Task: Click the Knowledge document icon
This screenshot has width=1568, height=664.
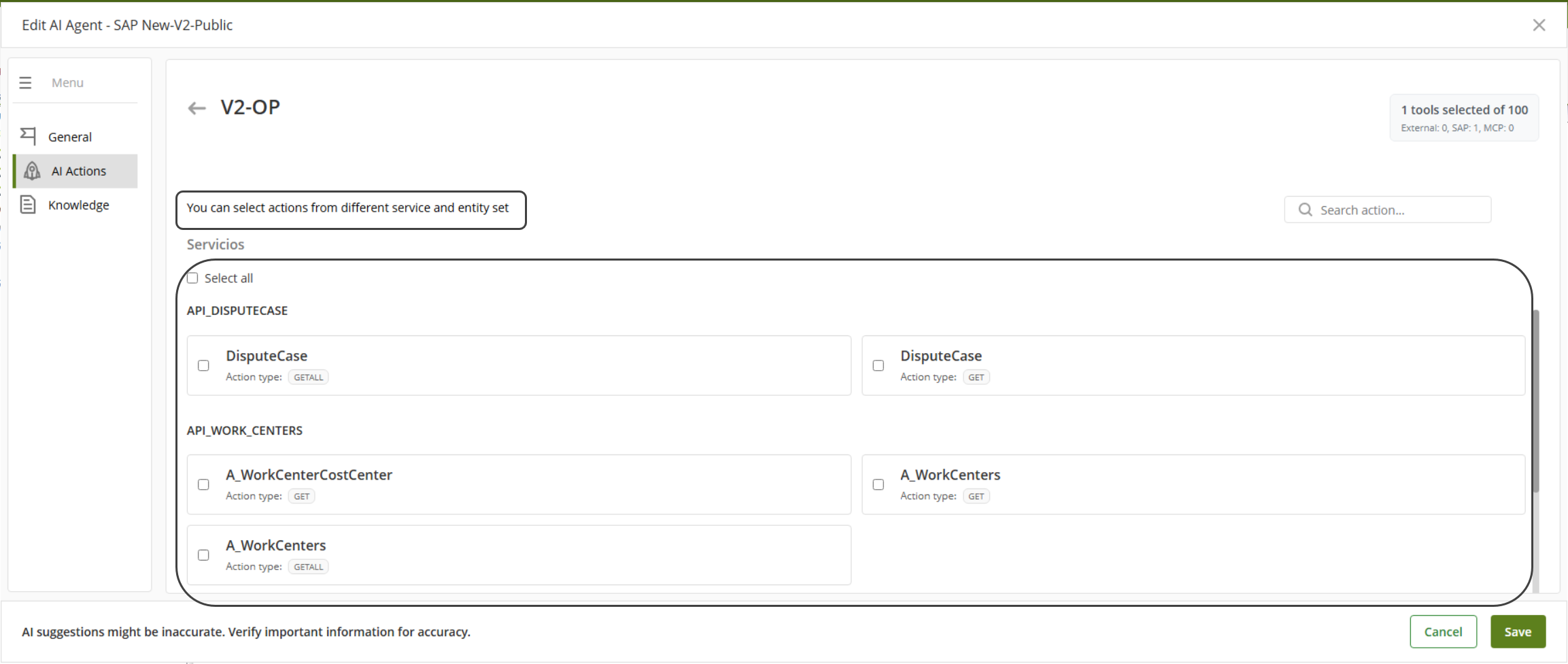Action: click(x=28, y=205)
